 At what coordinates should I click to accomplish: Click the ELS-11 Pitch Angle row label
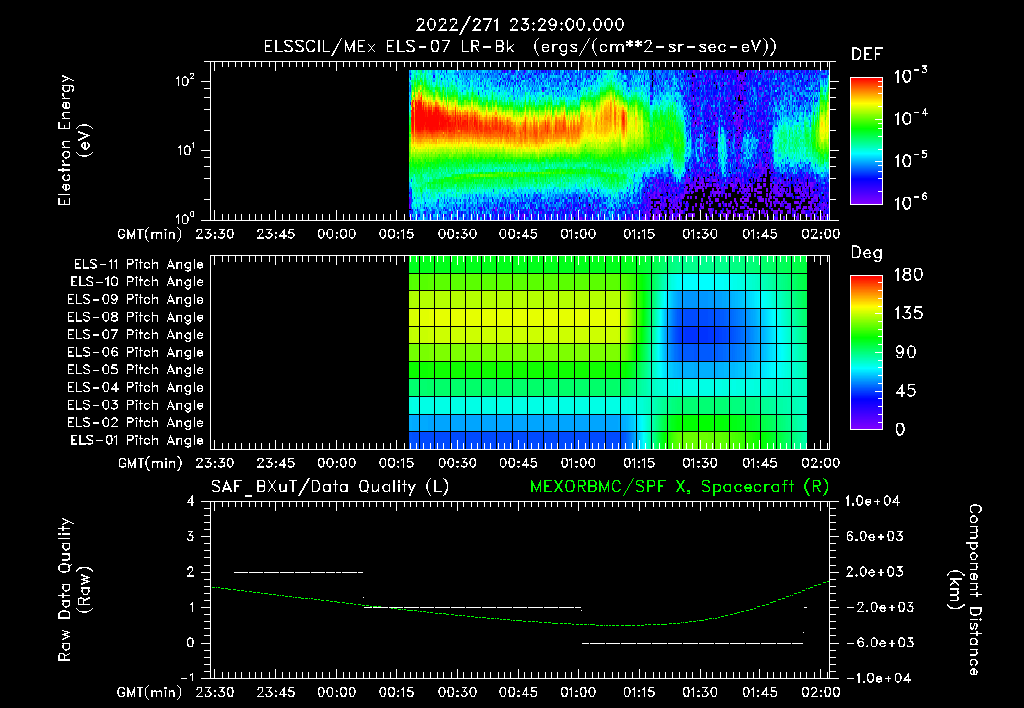138,265
